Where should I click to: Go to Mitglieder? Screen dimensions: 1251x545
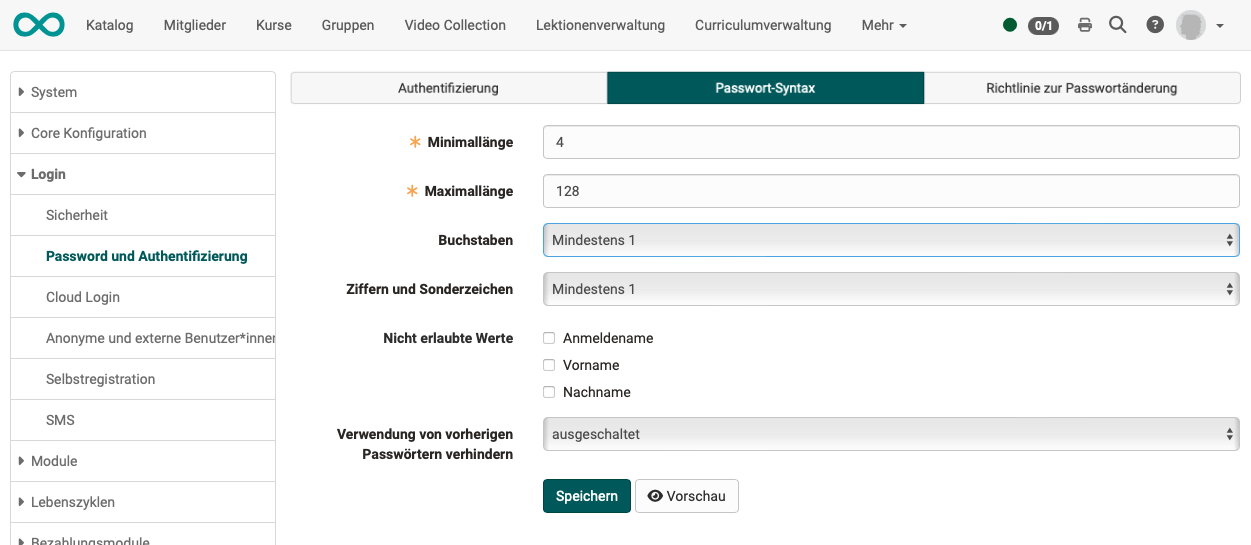pos(195,25)
